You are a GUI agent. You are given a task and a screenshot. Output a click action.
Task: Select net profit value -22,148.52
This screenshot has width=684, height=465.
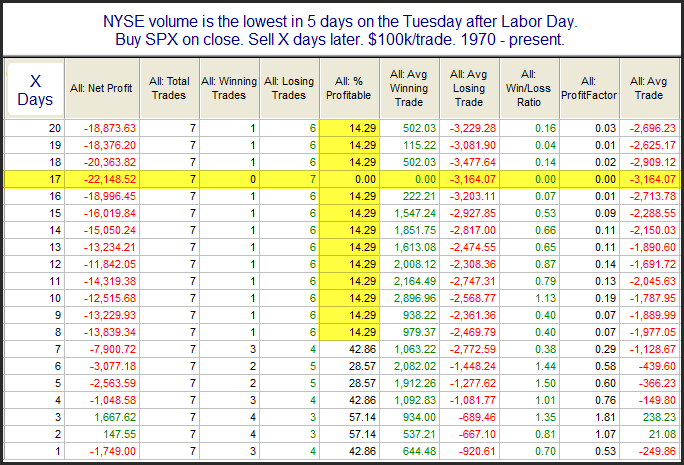point(110,179)
